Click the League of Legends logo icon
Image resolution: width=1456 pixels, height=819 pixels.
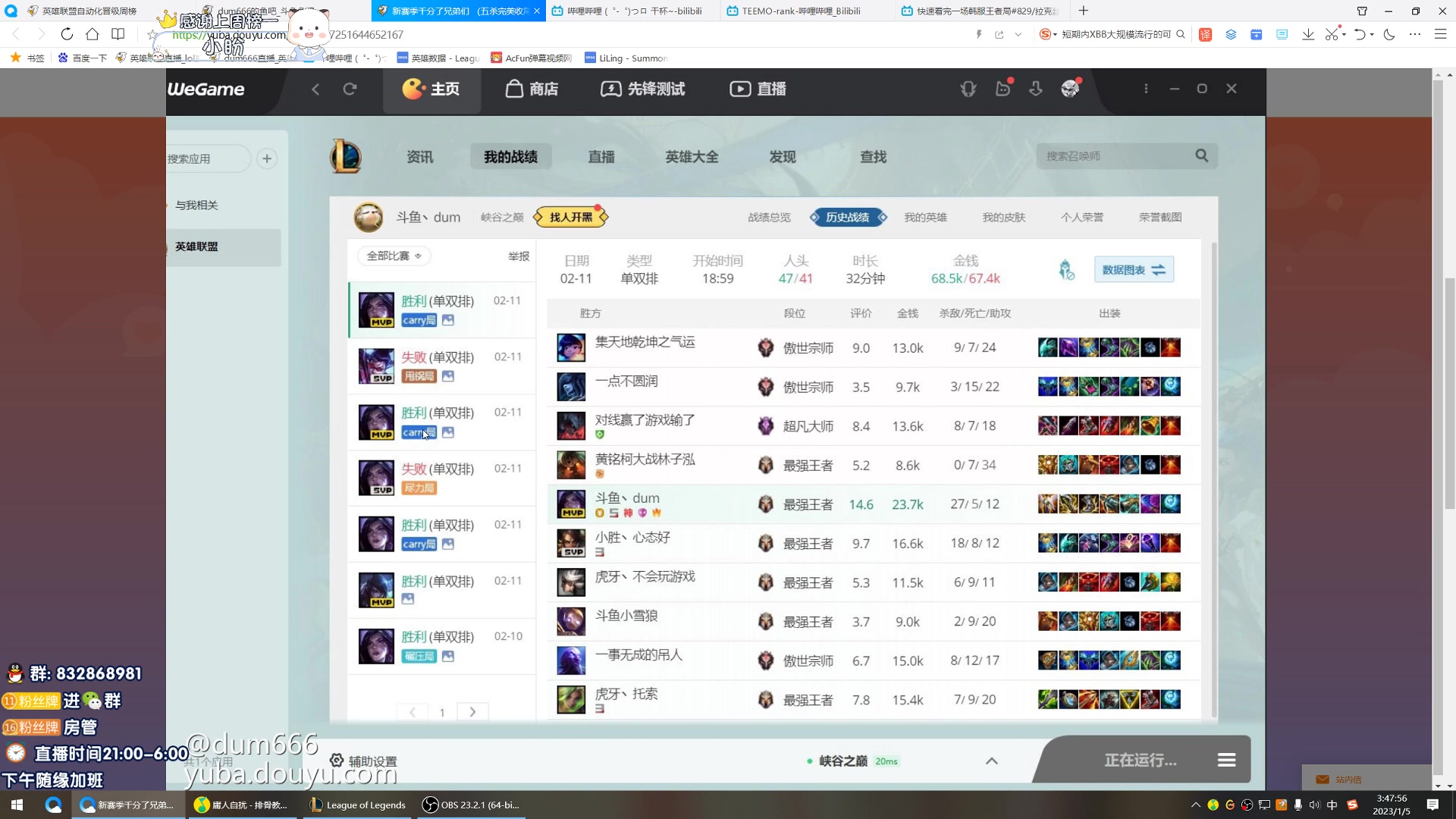point(346,156)
